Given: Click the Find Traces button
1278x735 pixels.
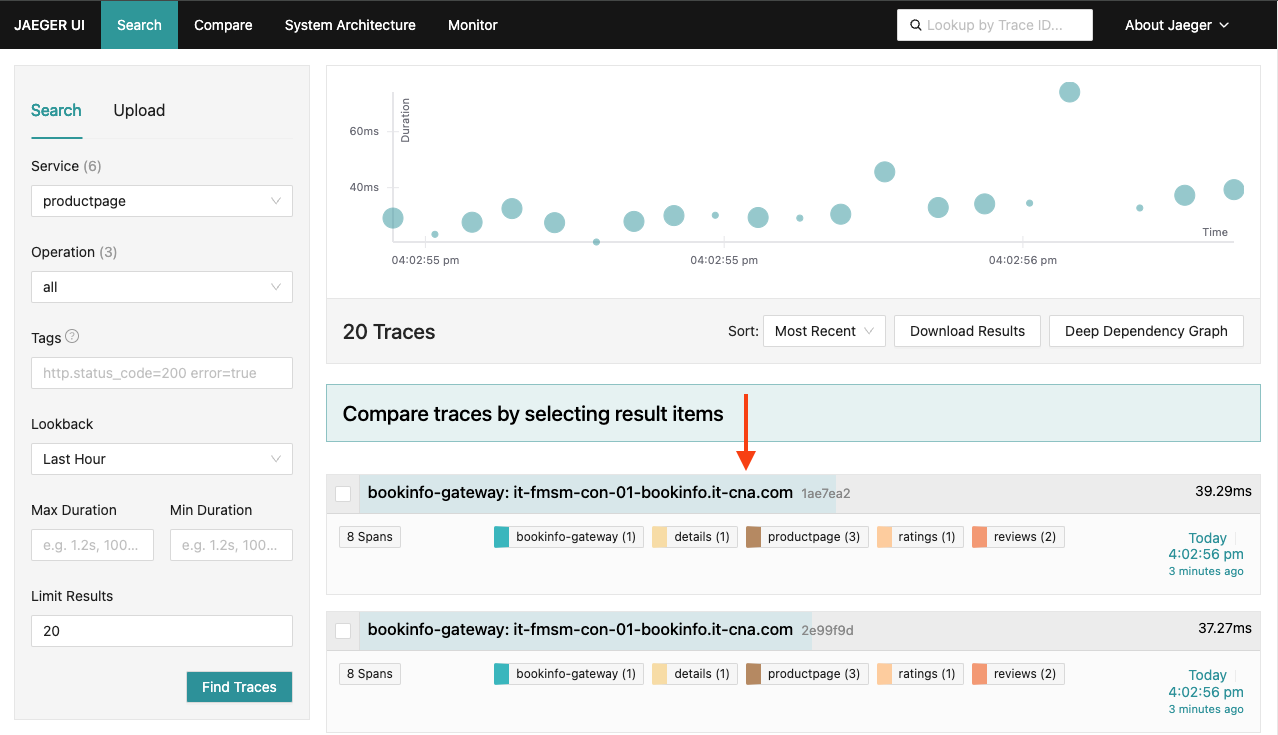Looking at the screenshot, I should 239,687.
